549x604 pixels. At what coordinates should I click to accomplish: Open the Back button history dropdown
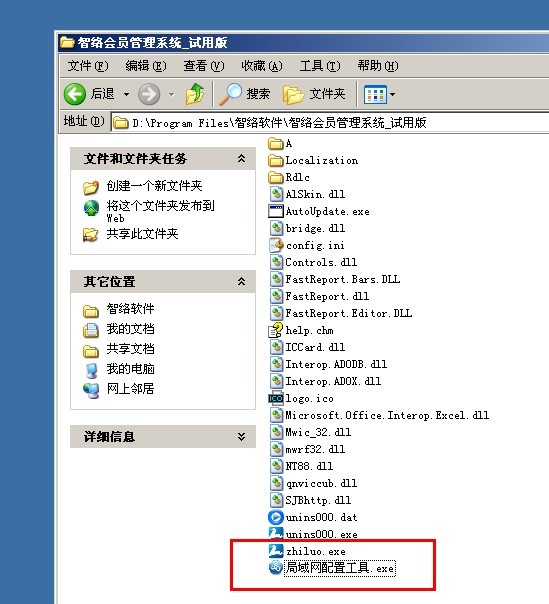click(x=126, y=94)
